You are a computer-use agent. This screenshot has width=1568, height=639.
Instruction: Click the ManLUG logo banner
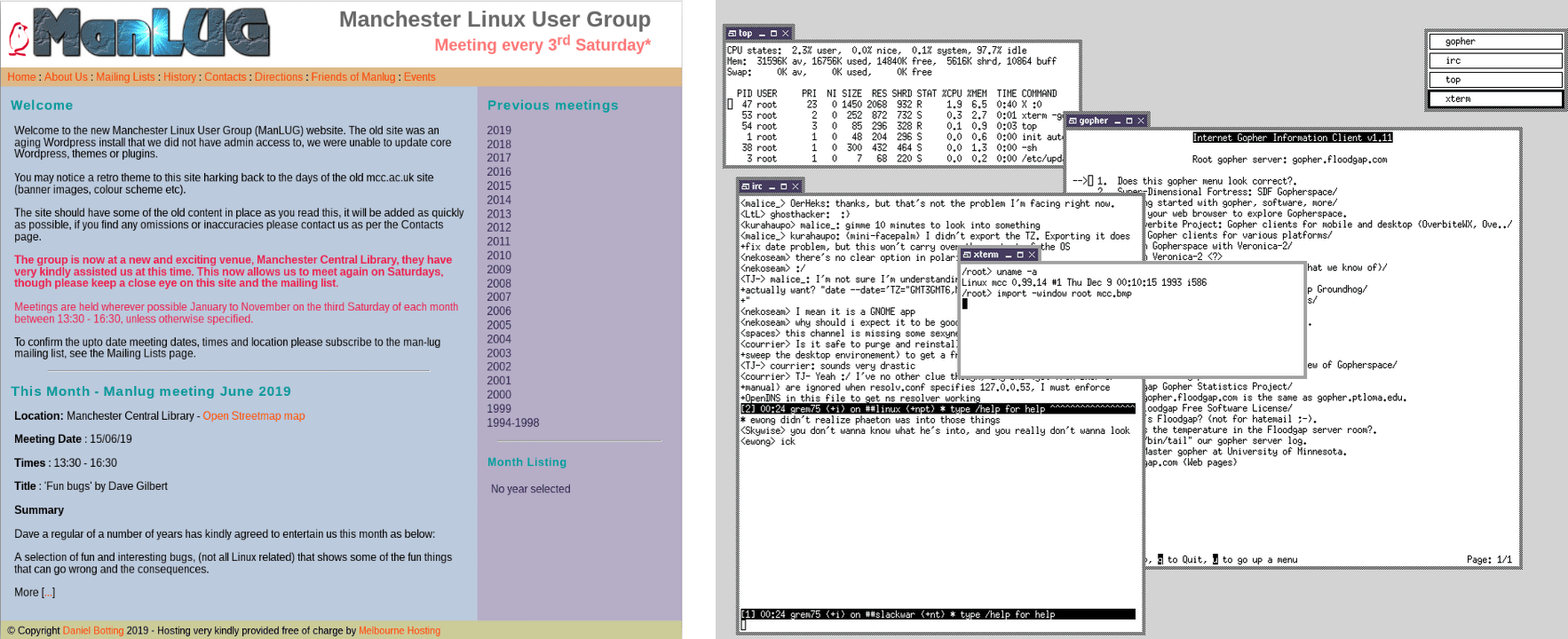139,33
